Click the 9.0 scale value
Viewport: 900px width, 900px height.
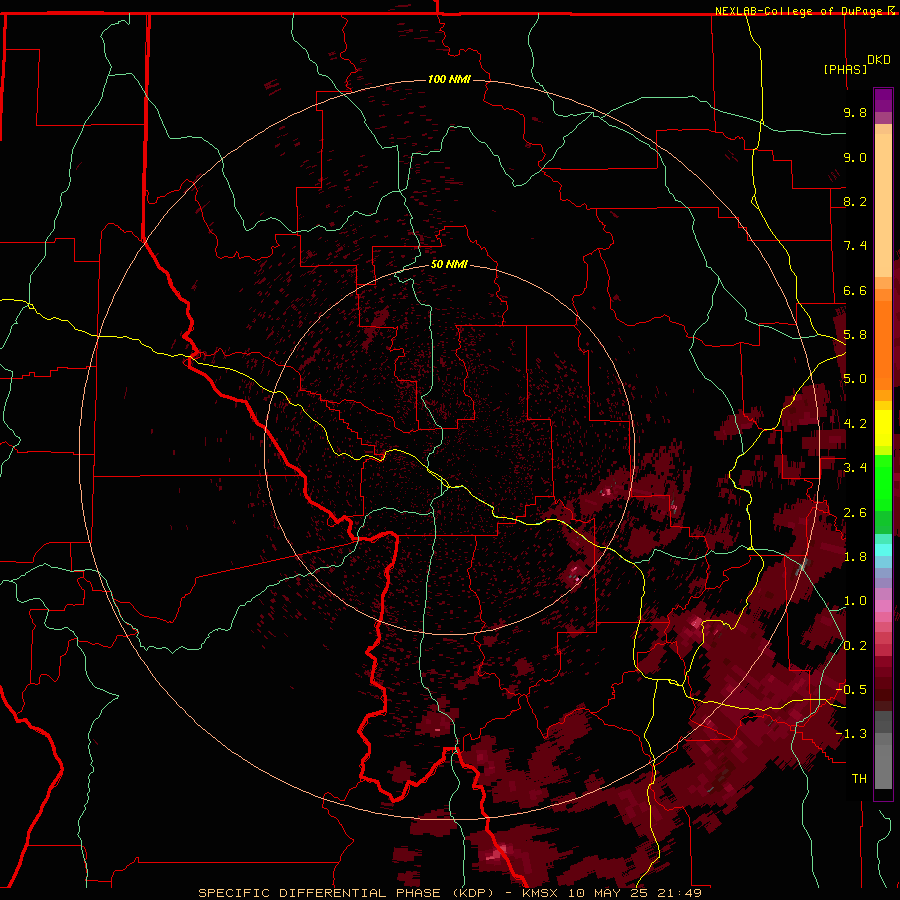[855, 157]
